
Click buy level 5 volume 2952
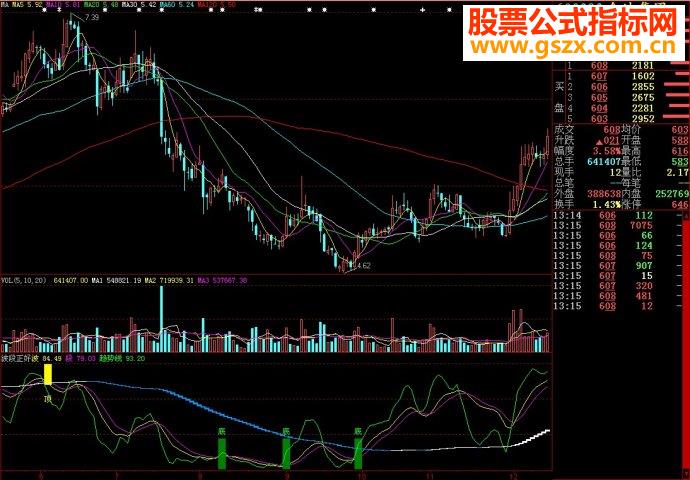pos(643,119)
